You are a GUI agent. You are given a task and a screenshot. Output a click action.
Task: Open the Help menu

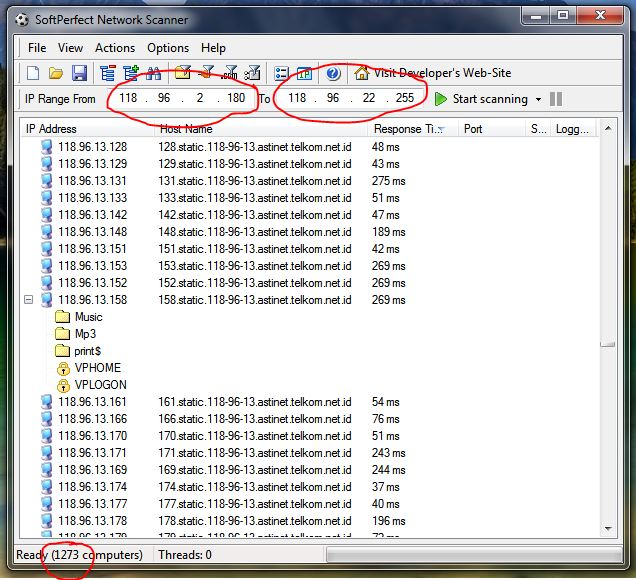coord(213,48)
